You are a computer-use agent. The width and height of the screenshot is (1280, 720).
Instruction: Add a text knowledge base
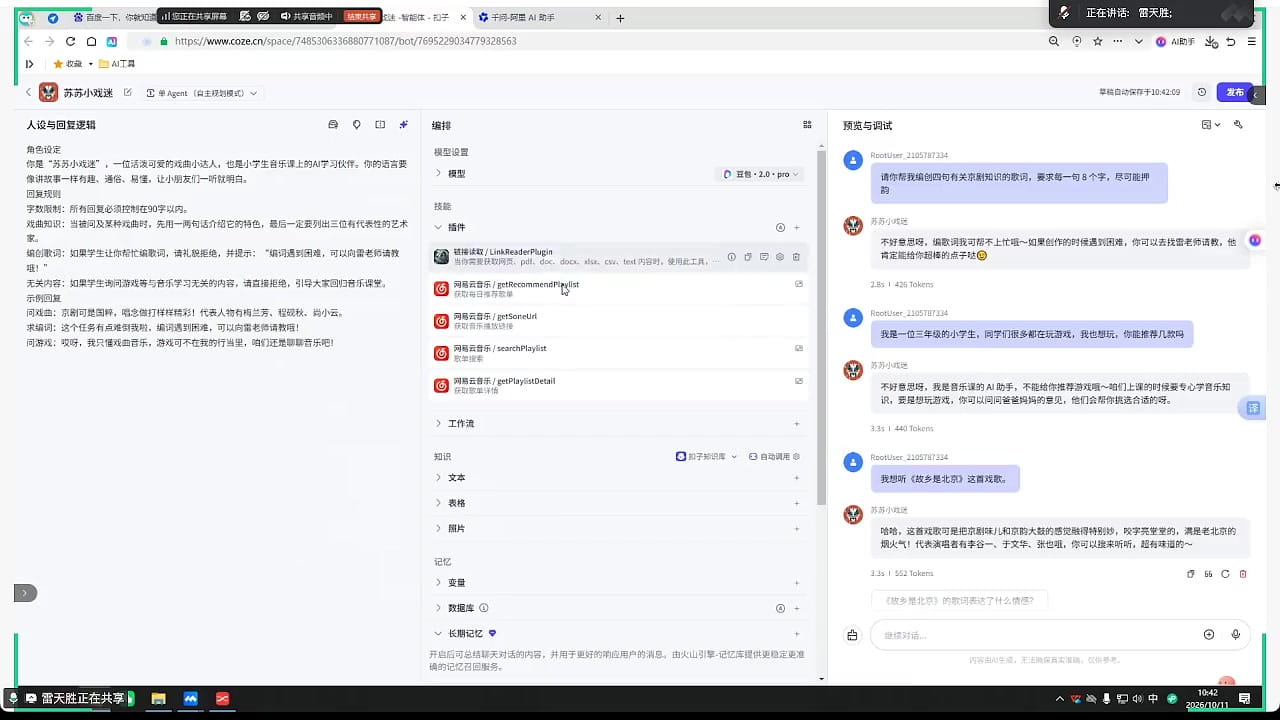point(797,477)
